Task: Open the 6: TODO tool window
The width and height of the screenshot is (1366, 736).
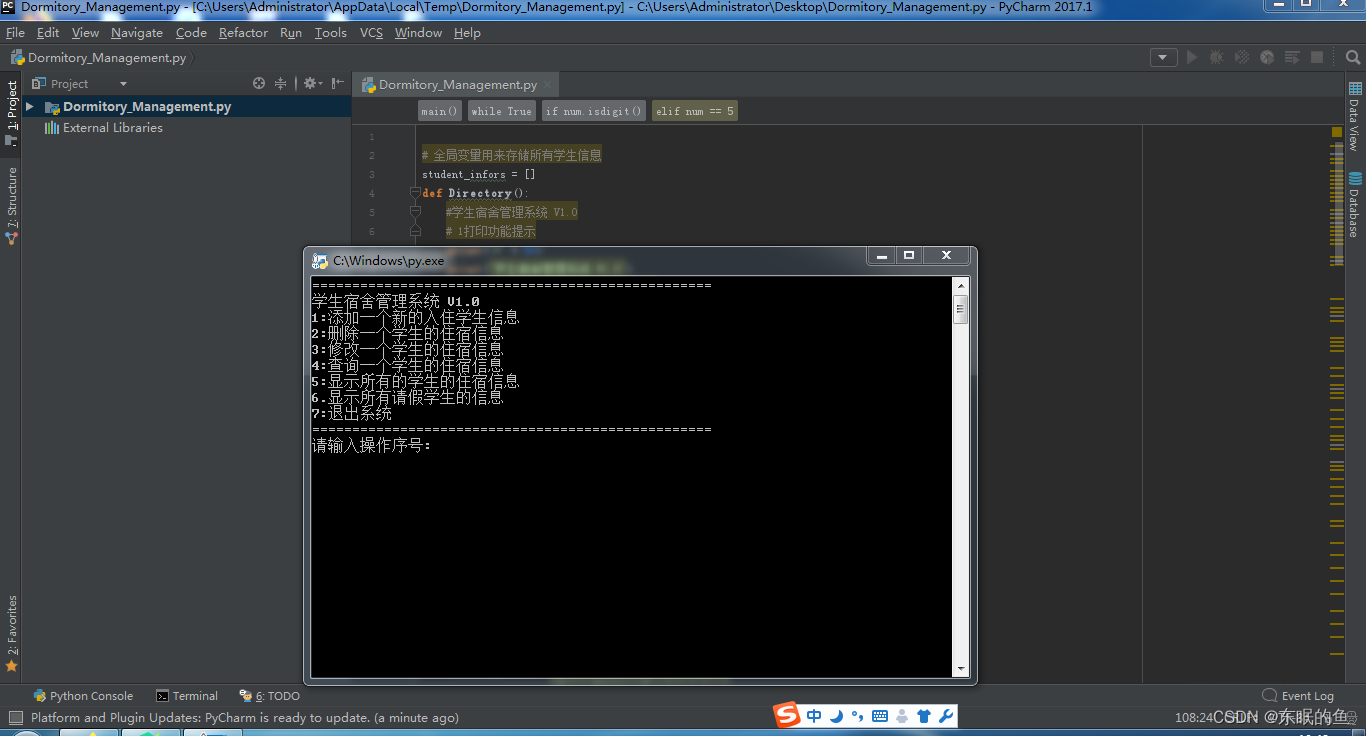Action: pyautogui.click(x=270, y=696)
